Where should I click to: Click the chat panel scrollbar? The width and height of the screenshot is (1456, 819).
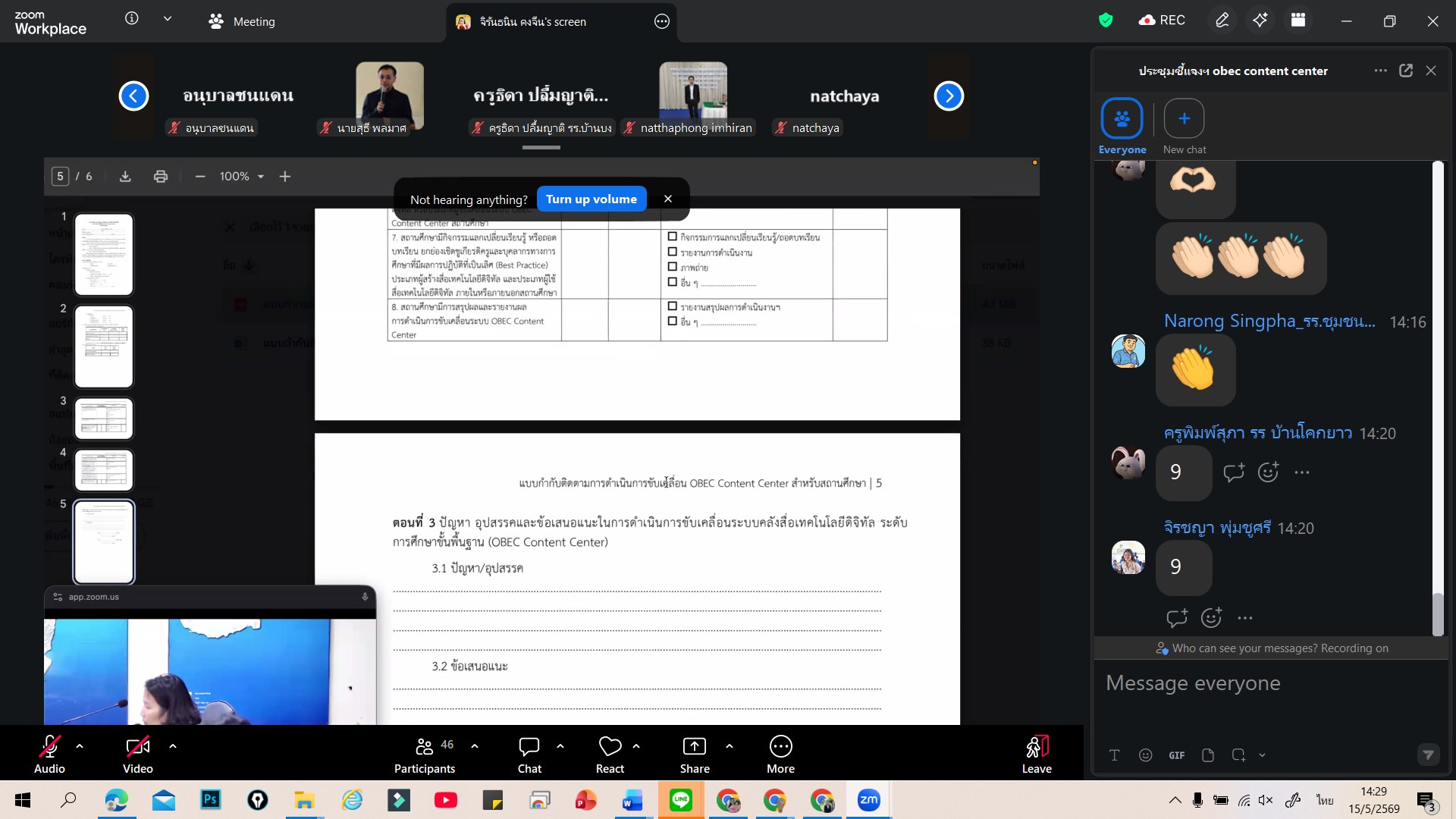(x=1438, y=614)
